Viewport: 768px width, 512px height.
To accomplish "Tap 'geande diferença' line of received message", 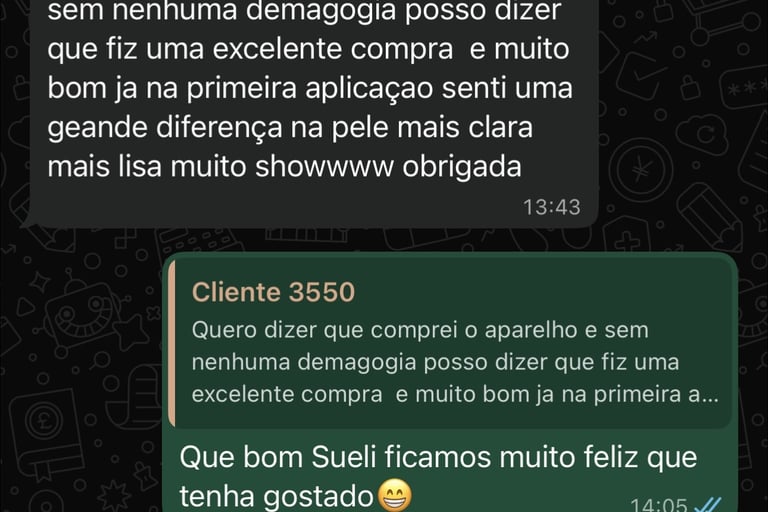I will (x=165, y=128).
